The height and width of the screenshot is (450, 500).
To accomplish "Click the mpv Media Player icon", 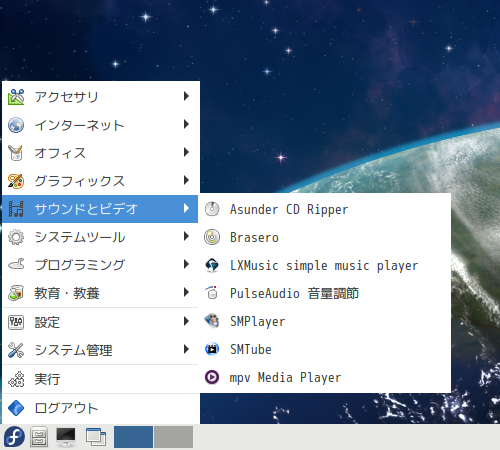I will tap(212, 377).
